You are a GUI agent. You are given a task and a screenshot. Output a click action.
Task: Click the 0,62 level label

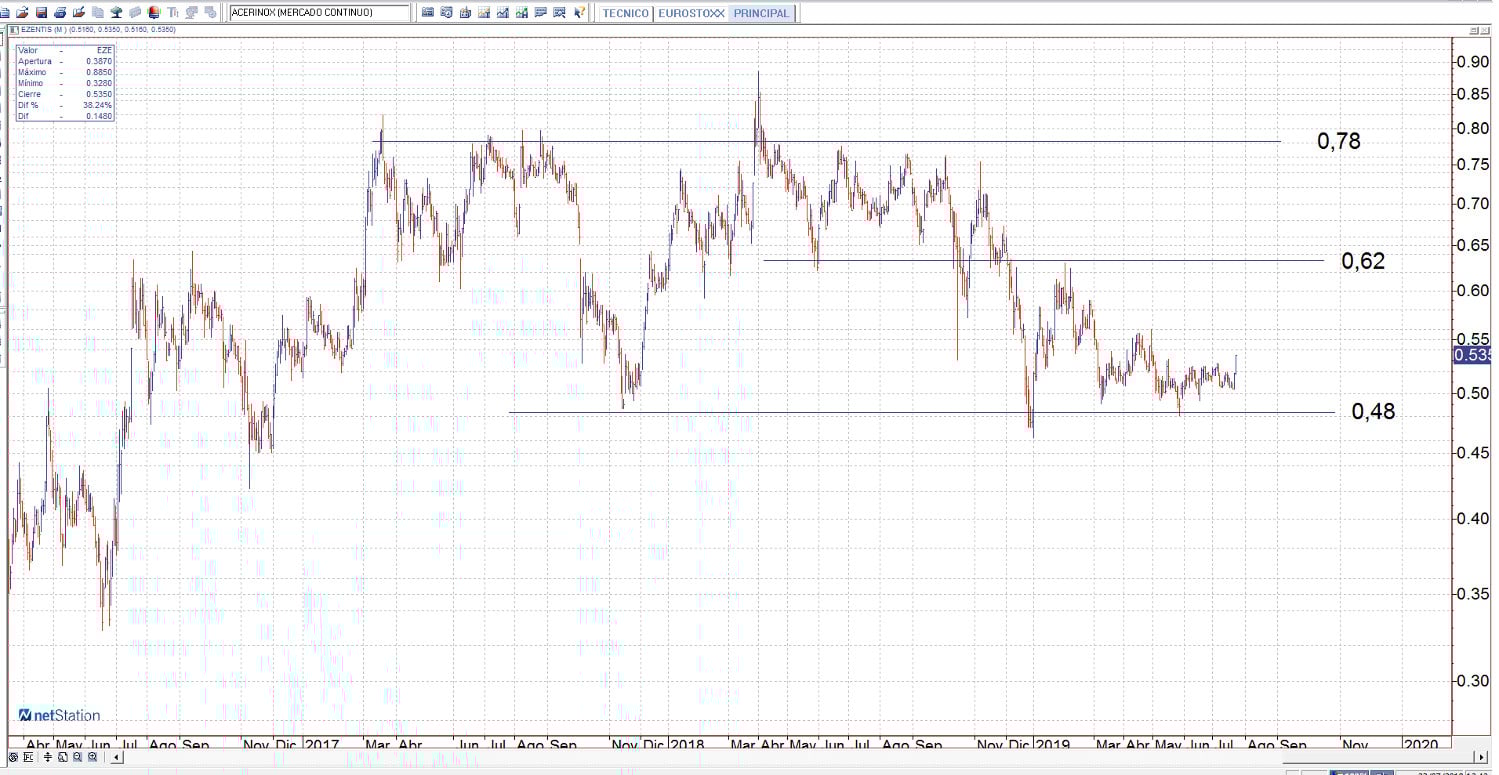(x=1363, y=261)
